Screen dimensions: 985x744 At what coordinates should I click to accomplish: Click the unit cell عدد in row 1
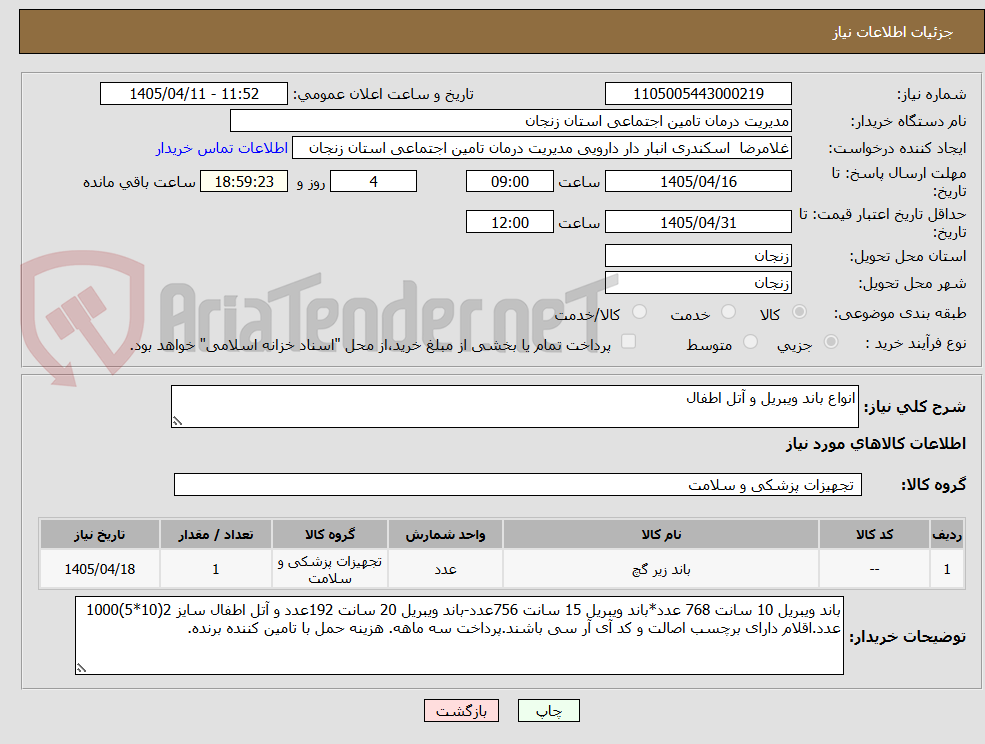coord(445,569)
